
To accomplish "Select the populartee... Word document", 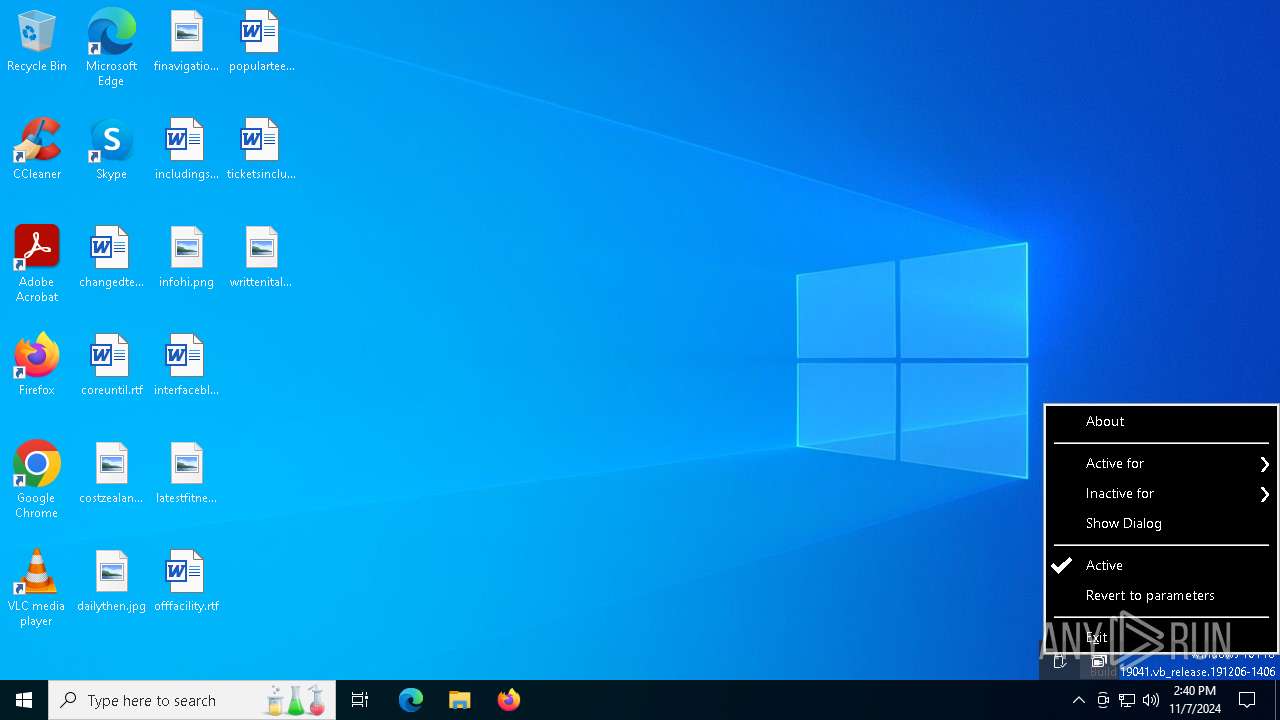I will pos(261,42).
